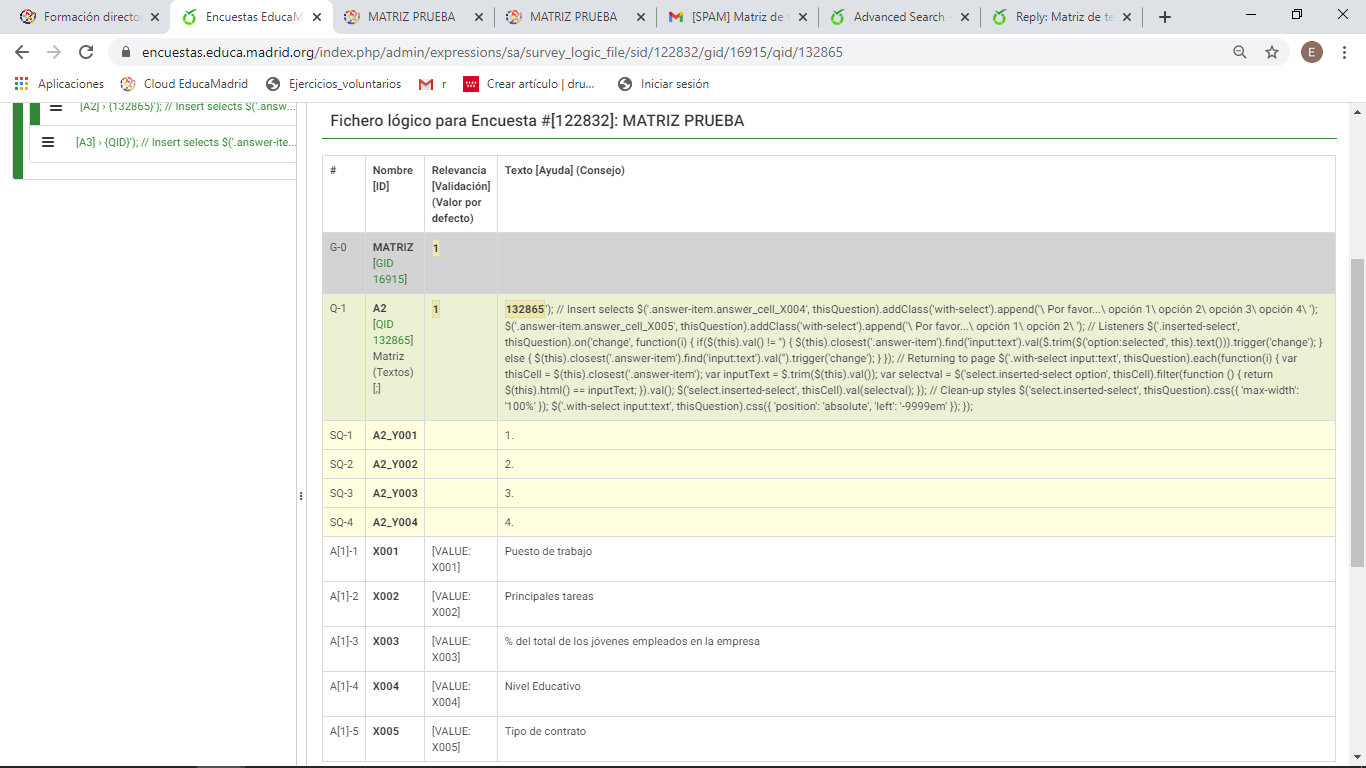Switch to the Advanced Search tab
The image size is (1366, 768).
click(897, 17)
